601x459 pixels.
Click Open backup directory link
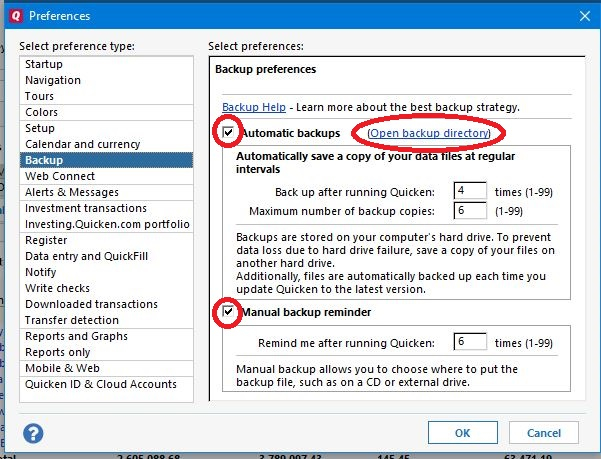pos(429,133)
